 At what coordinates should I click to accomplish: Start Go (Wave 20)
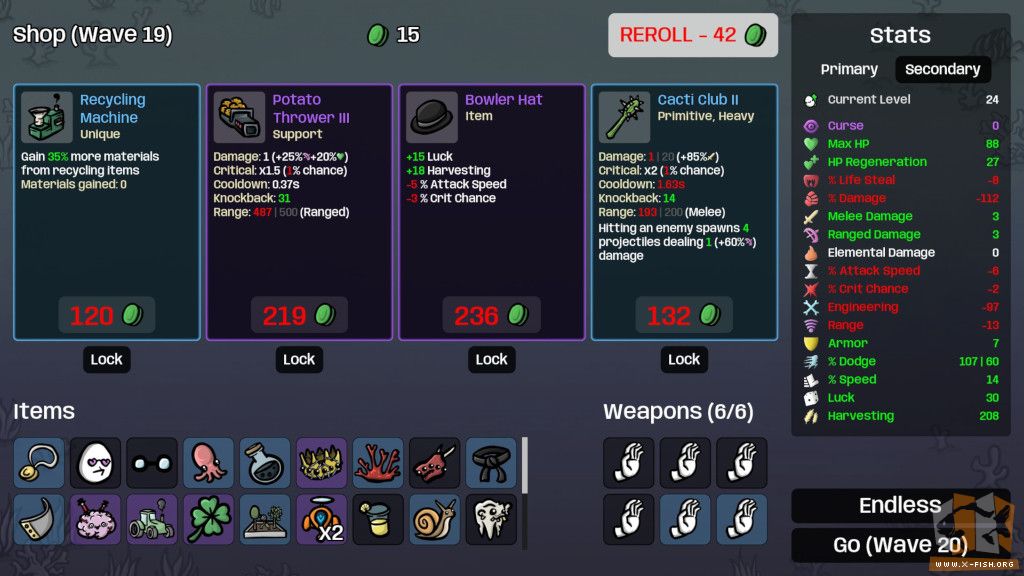[x=901, y=545]
